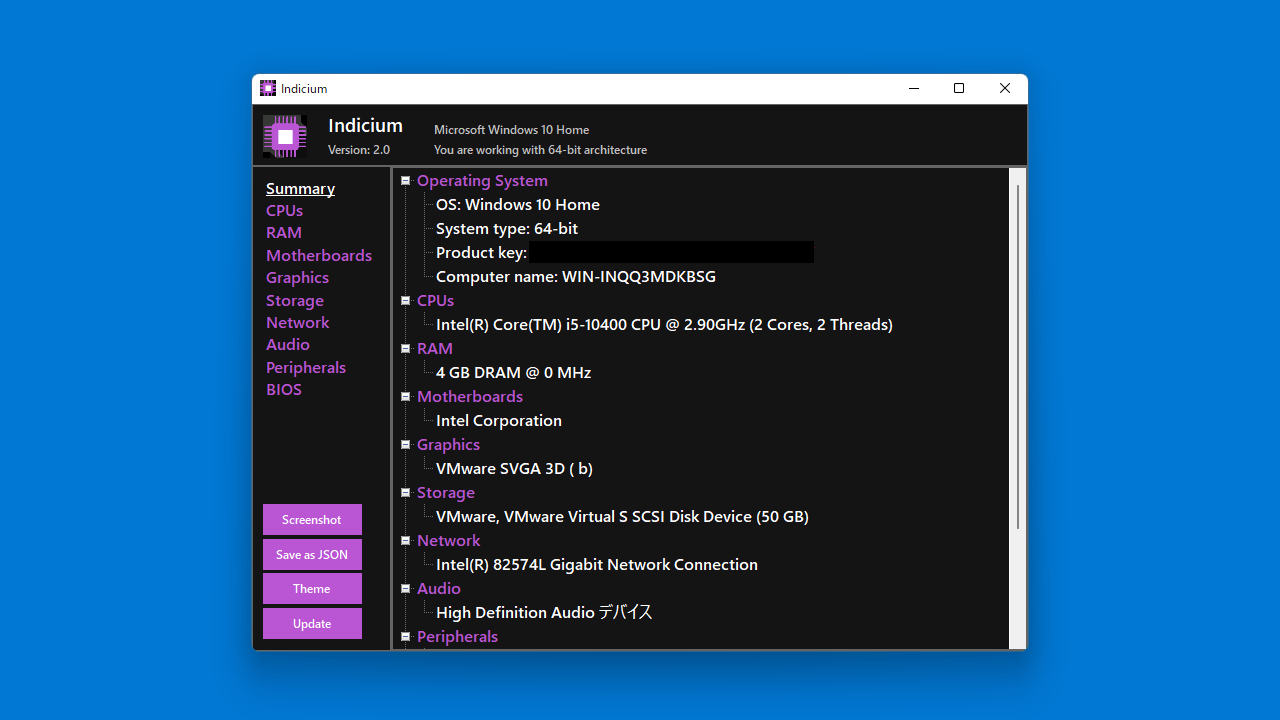Open the CPUs sidebar section
Image resolution: width=1280 pixels, height=720 pixels.
(284, 211)
